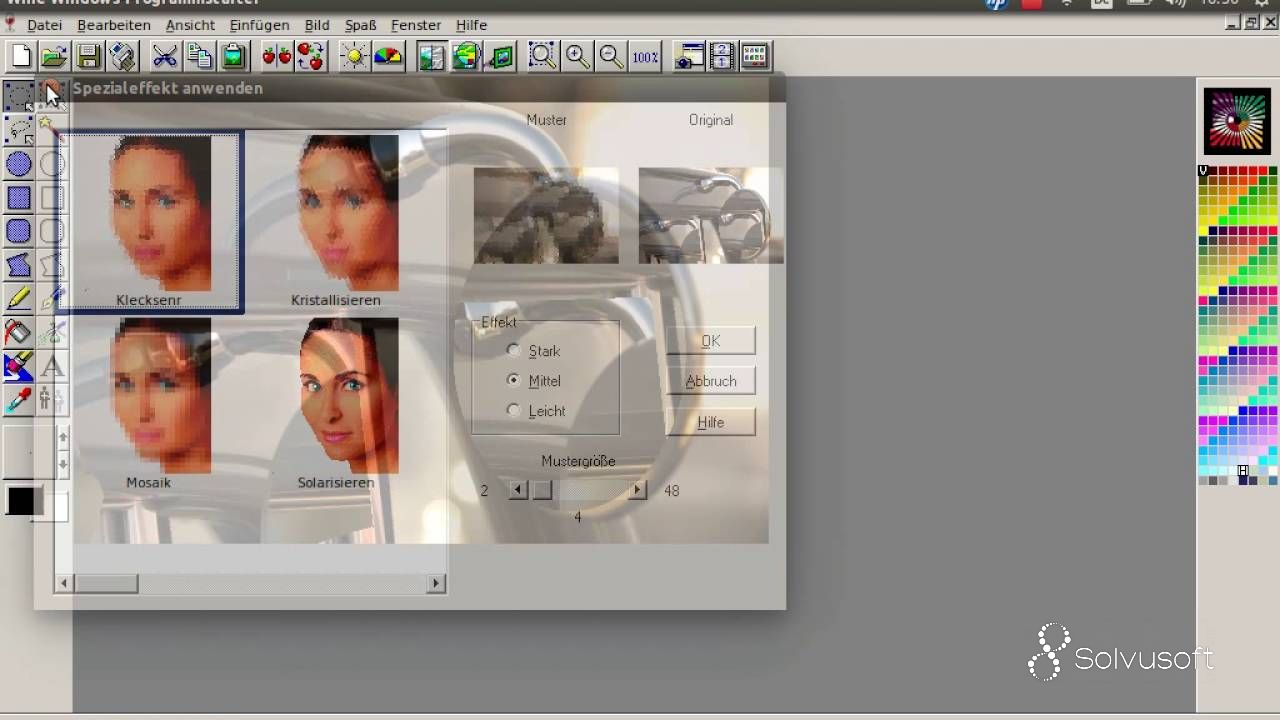Click the Zoom in magnifier icon
The image size is (1280, 720).
(577, 56)
